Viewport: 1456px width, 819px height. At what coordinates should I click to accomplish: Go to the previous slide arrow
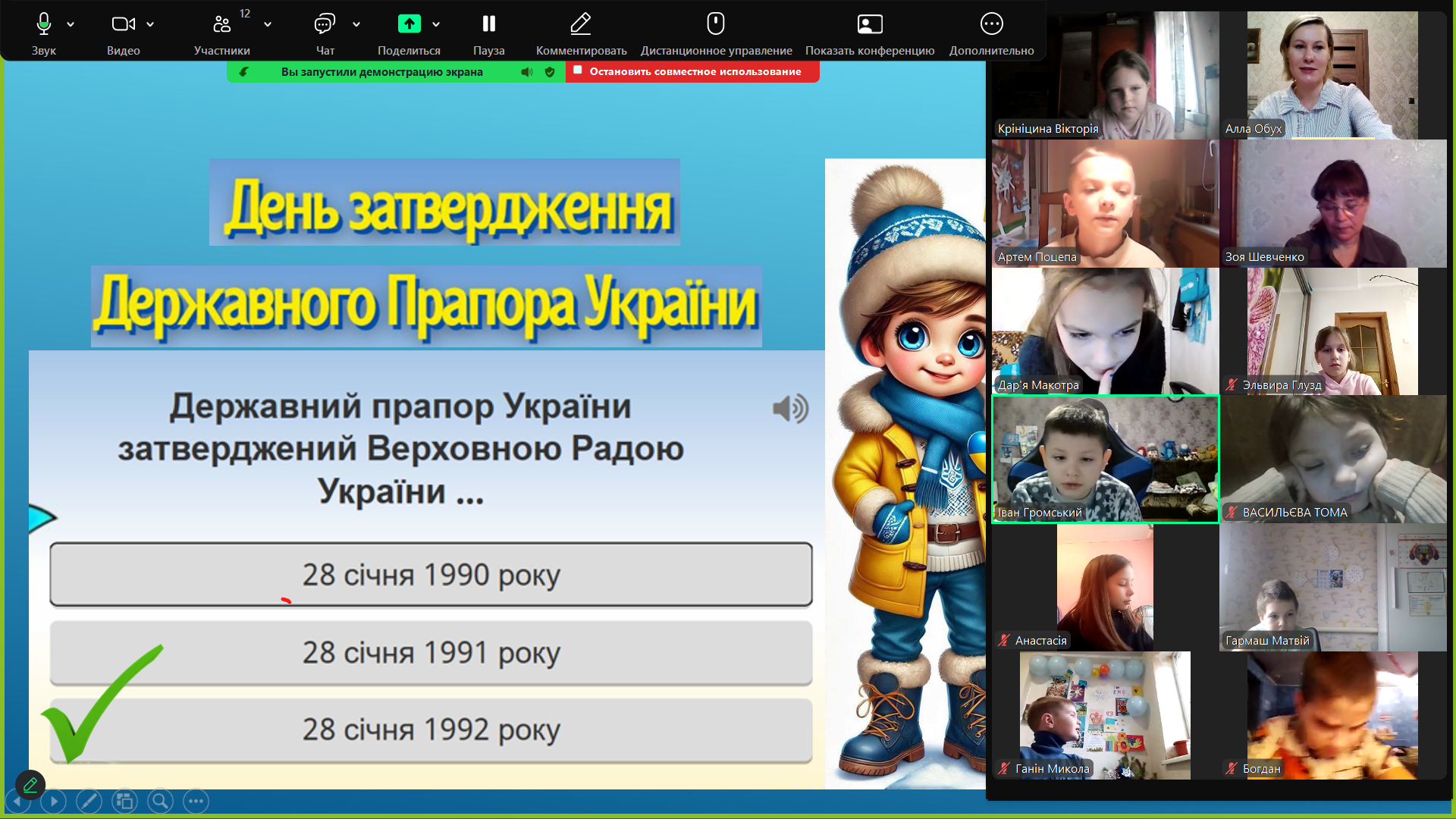point(17,801)
